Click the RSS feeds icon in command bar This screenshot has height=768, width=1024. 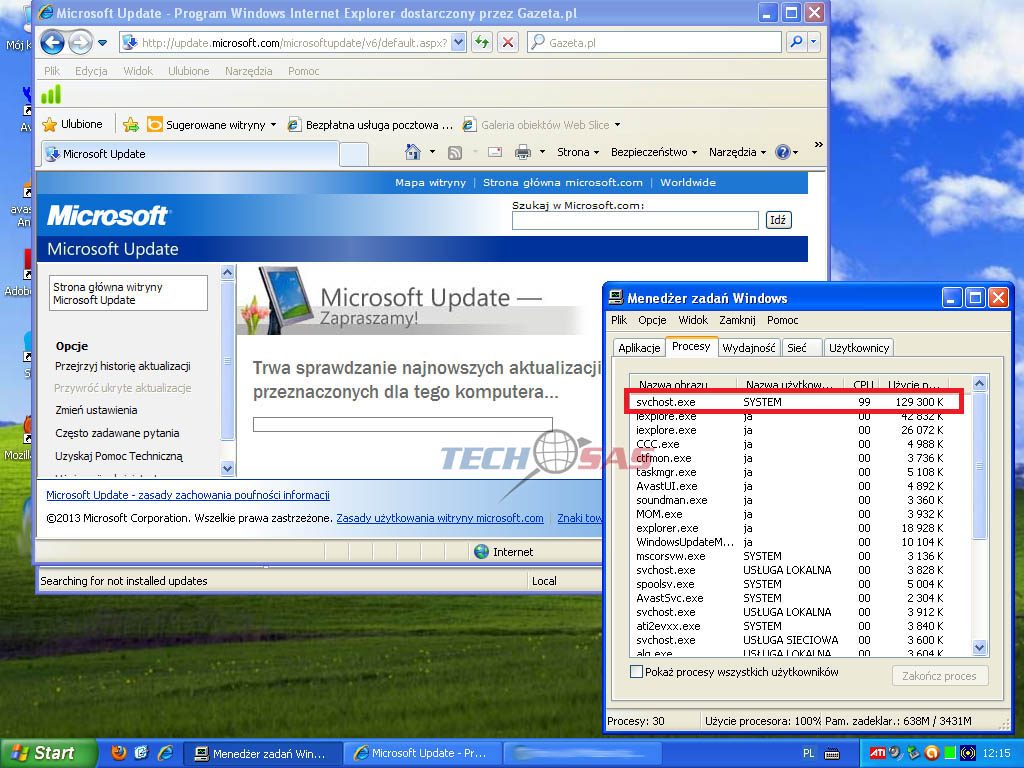455,153
